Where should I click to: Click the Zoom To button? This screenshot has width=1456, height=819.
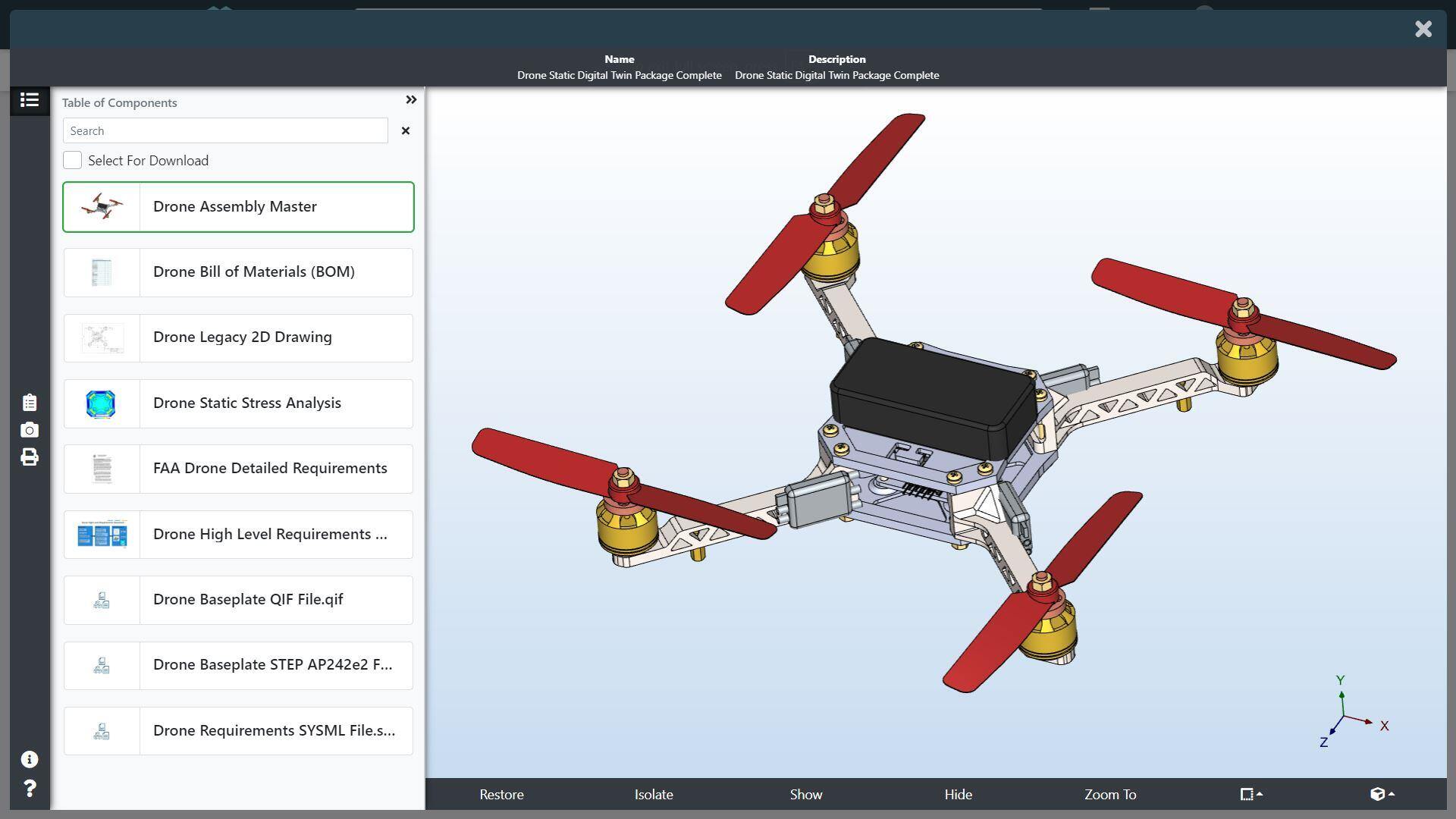(1110, 794)
